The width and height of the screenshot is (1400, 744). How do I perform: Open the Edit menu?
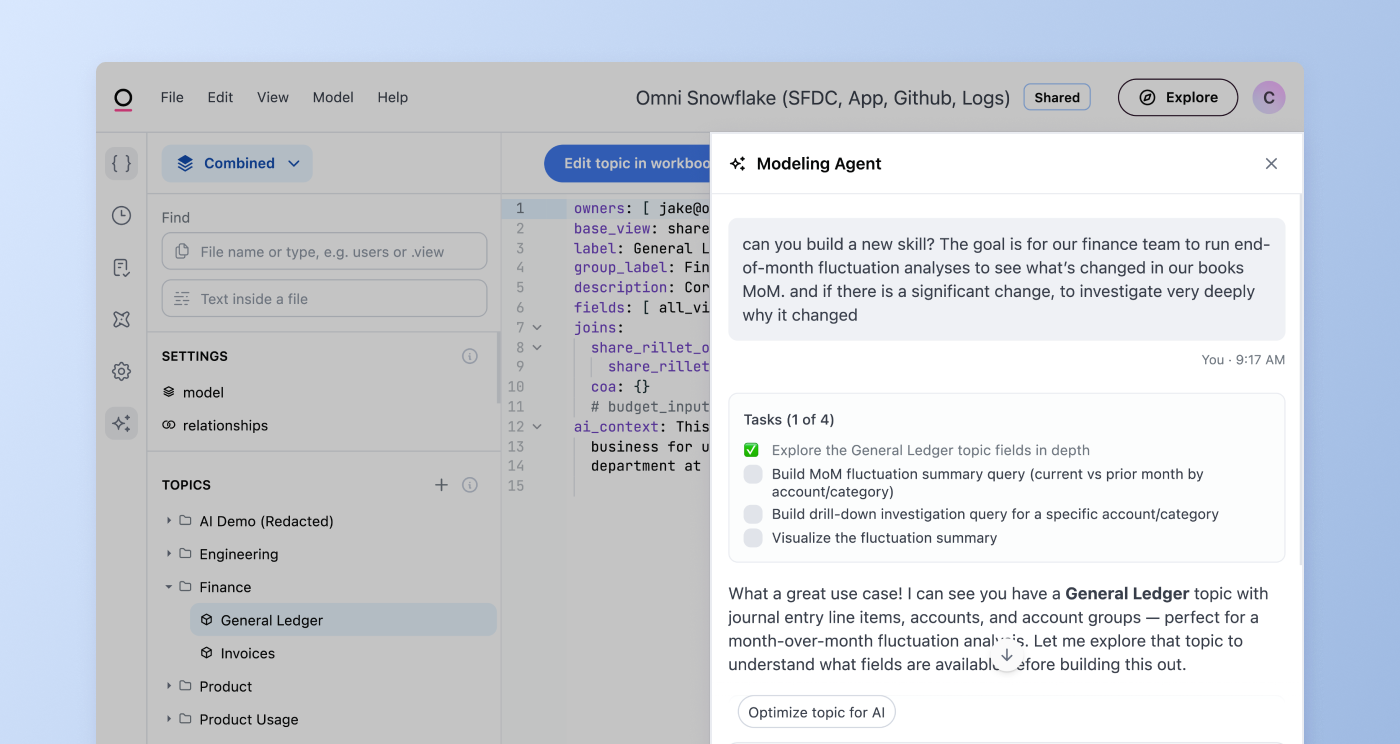click(x=220, y=97)
